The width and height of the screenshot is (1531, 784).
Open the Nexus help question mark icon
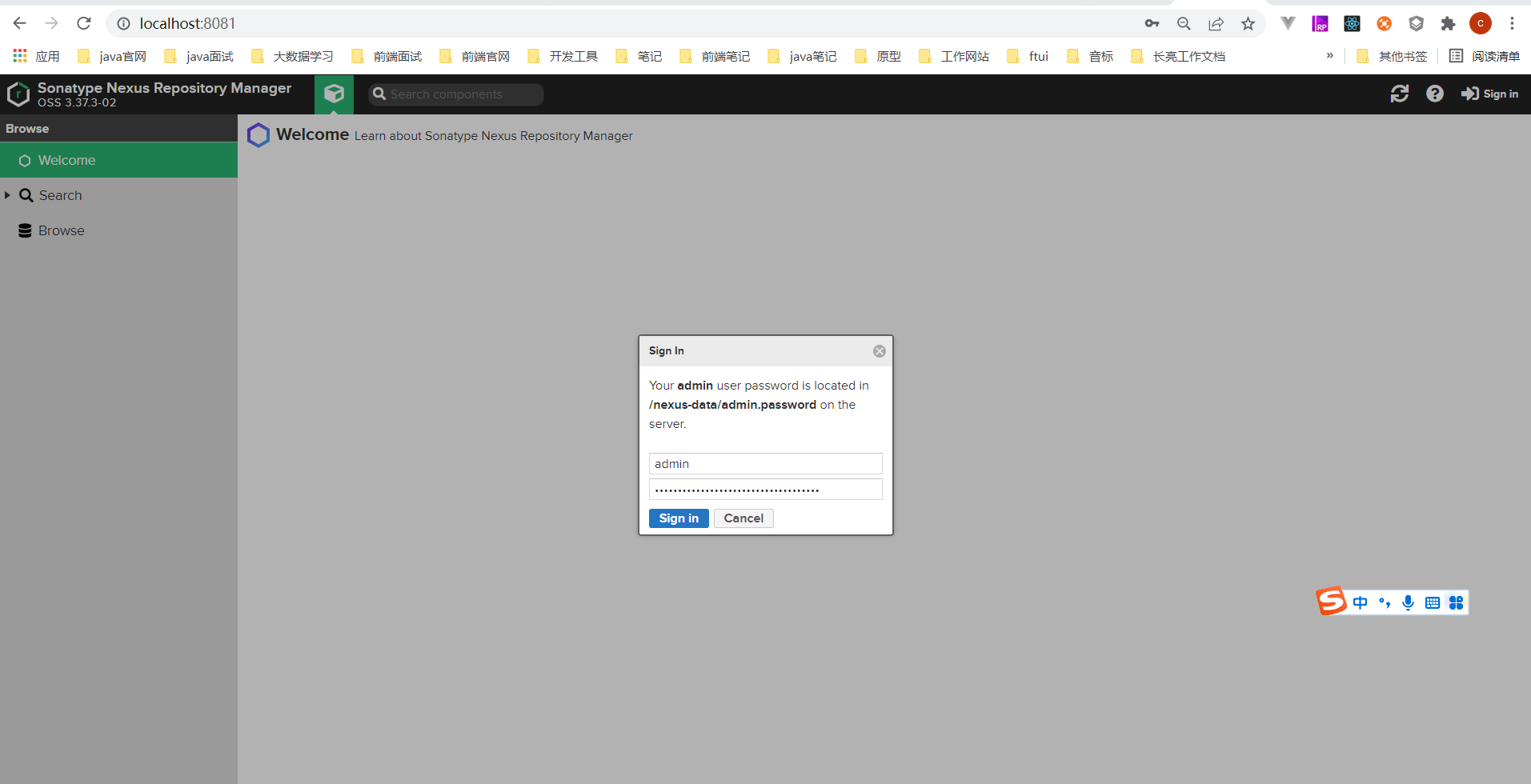tap(1435, 94)
